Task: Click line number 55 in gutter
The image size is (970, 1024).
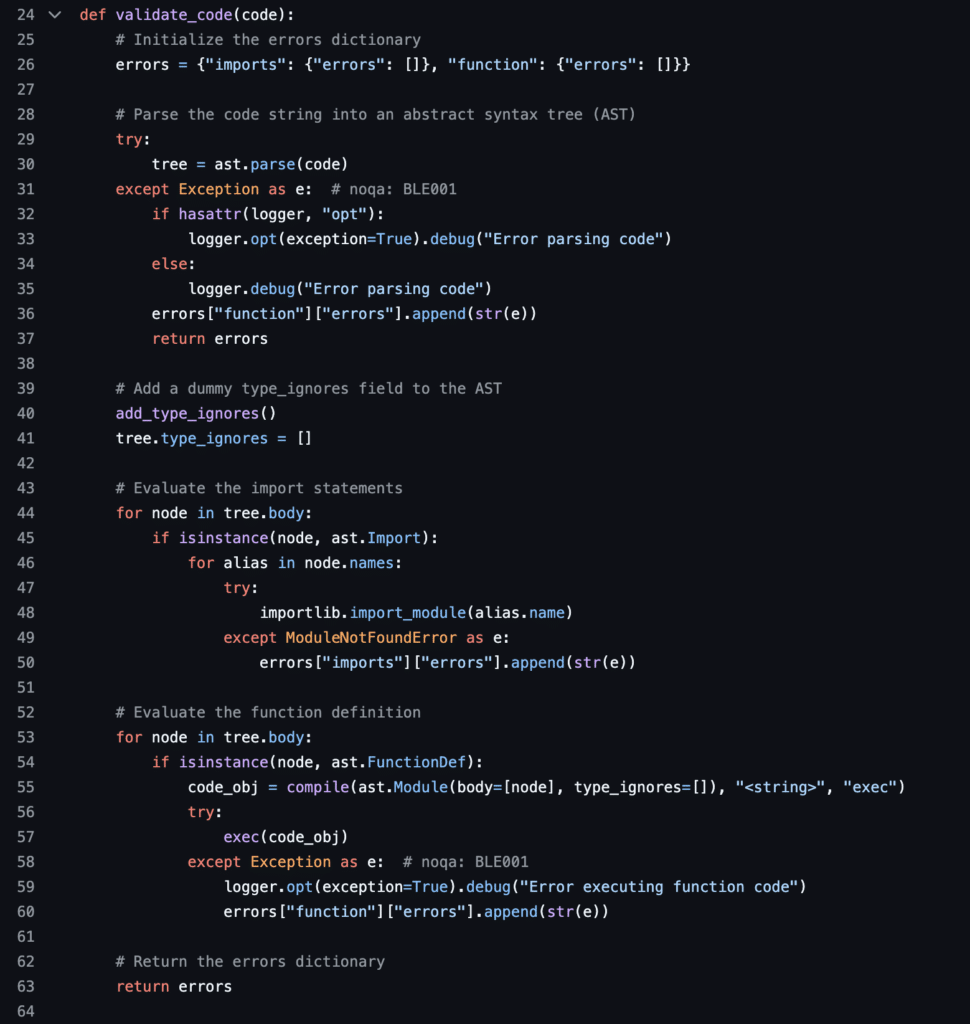Action: pyautogui.click(x=25, y=787)
